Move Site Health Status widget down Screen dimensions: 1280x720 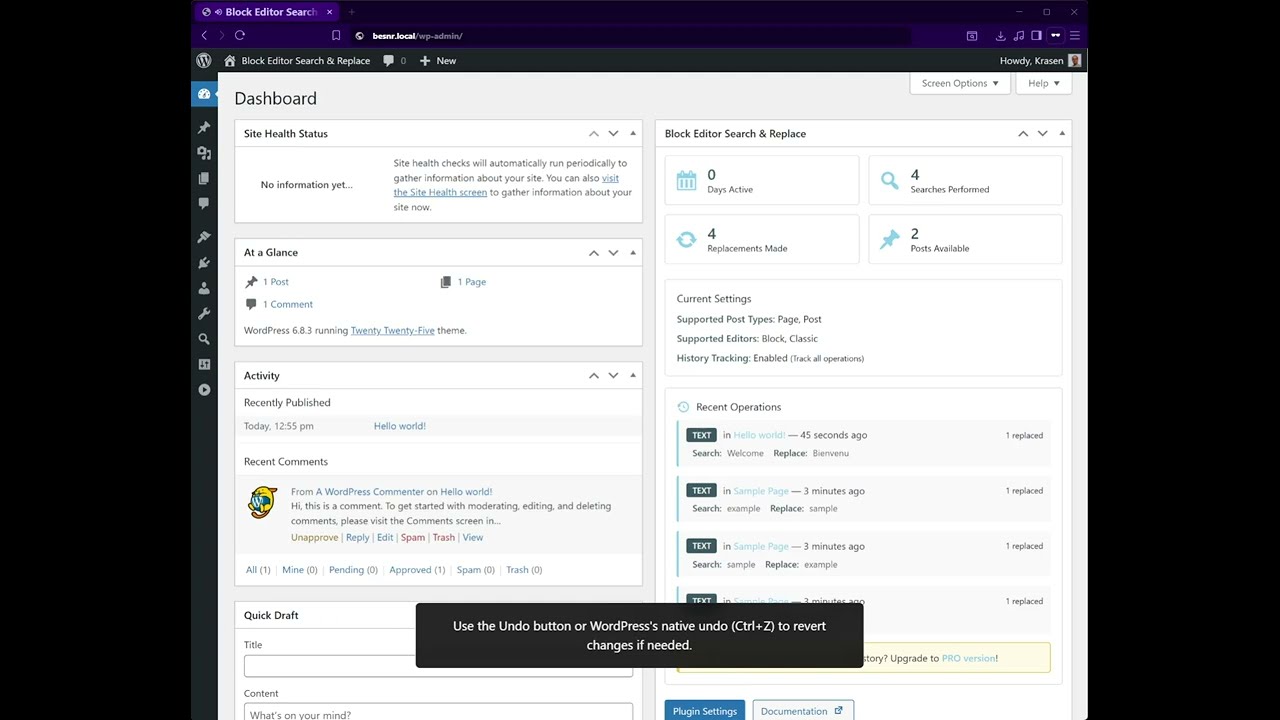(x=613, y=134)
